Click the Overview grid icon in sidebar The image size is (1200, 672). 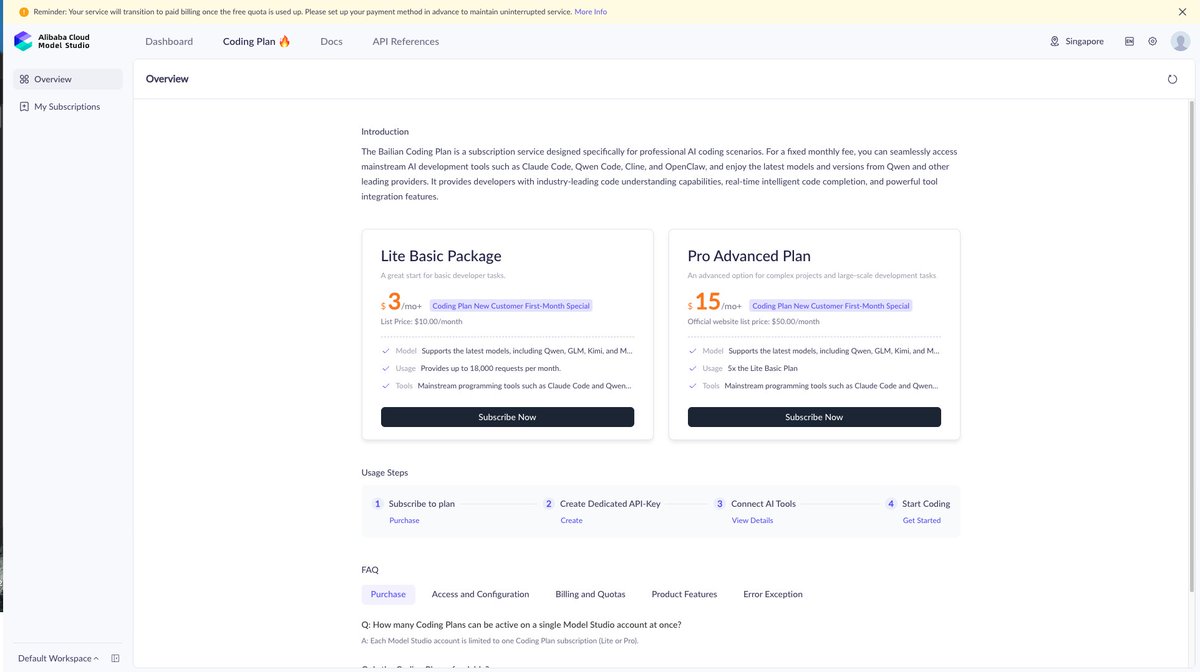point(24,79)
